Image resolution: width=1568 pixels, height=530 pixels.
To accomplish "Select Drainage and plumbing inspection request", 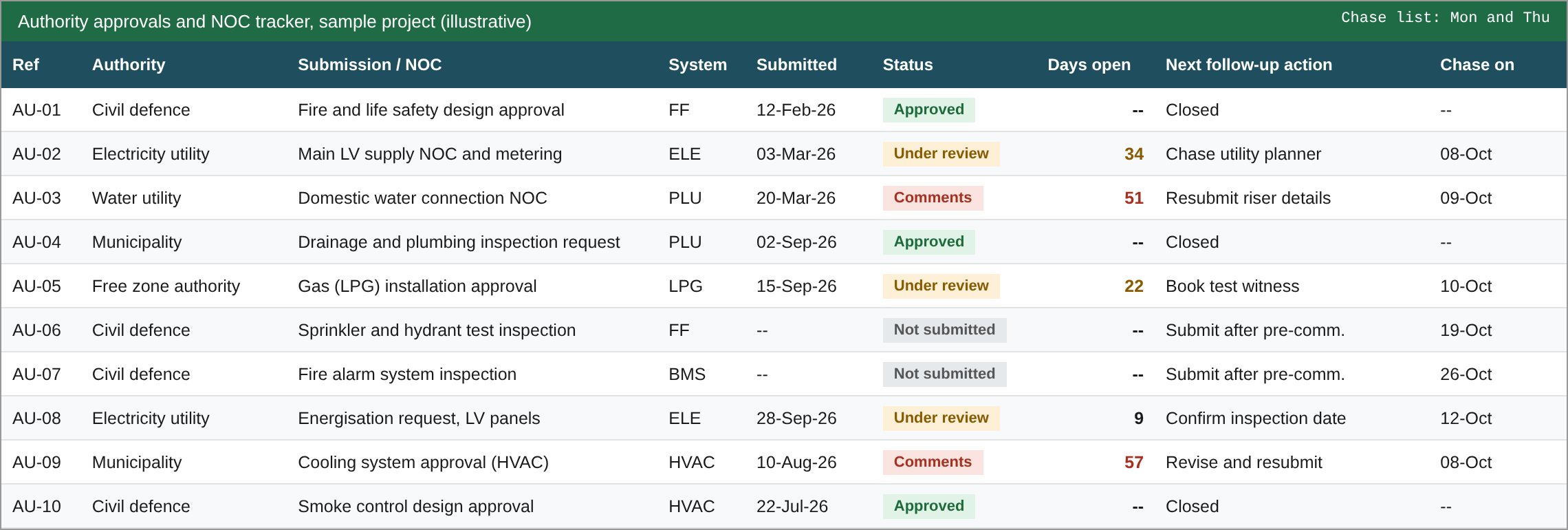I will 459,242.
